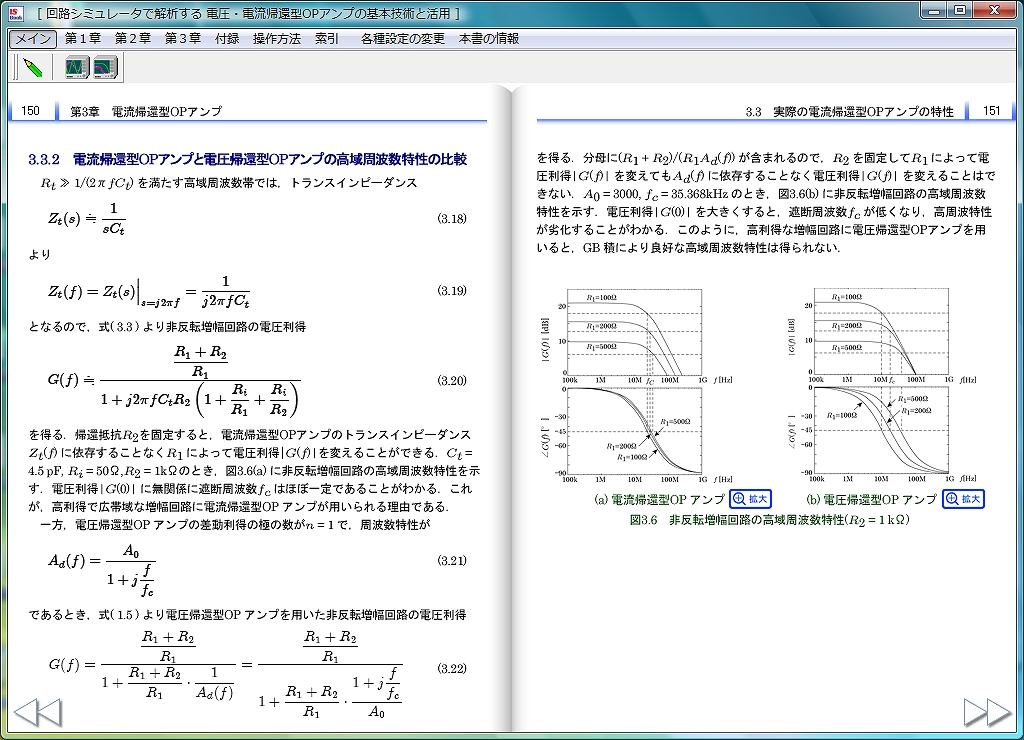Open the first waveform simulator icon
Viewport: 1024px width, 740px height.
click(77, 68)
